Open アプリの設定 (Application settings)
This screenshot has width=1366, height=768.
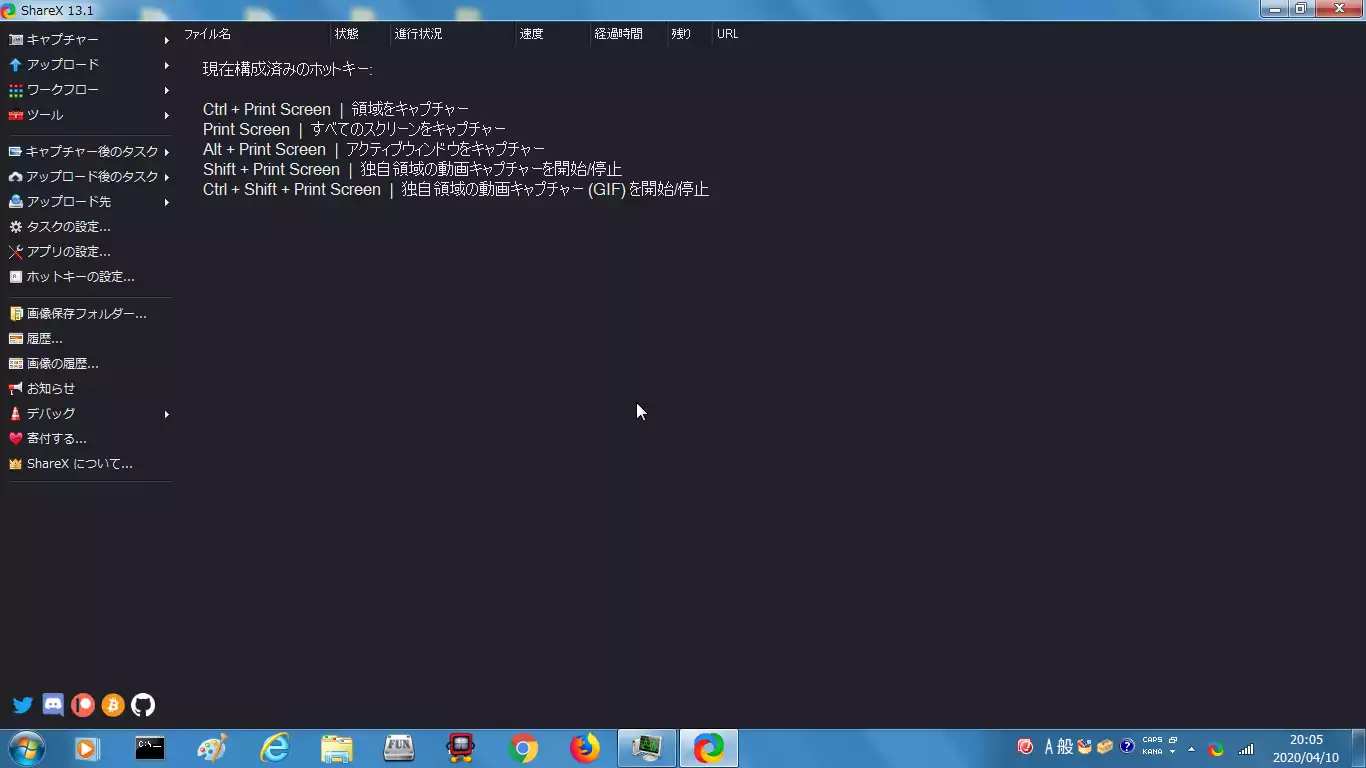(x=89, y=252)
